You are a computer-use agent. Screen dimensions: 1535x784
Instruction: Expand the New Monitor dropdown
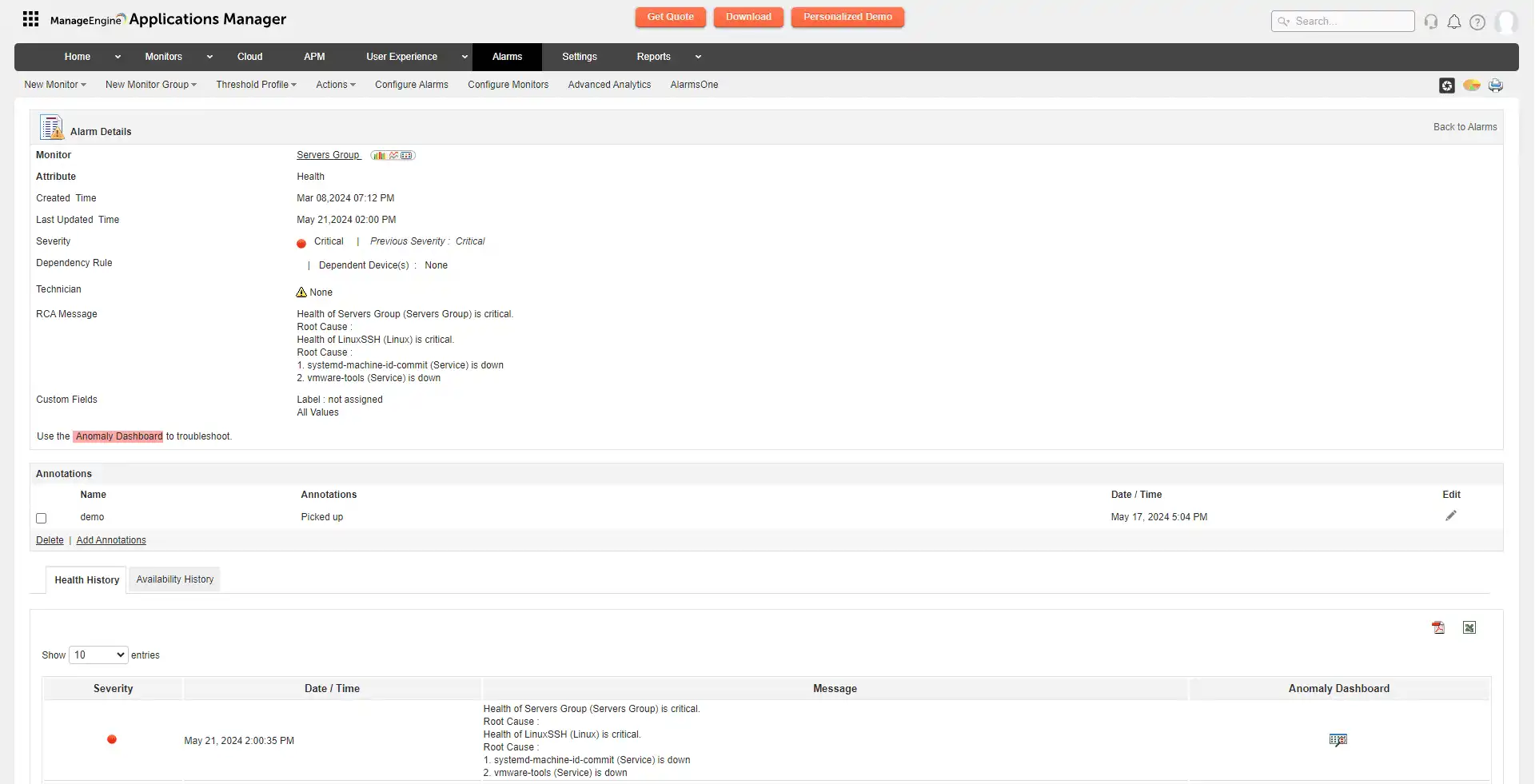point(54,84)
